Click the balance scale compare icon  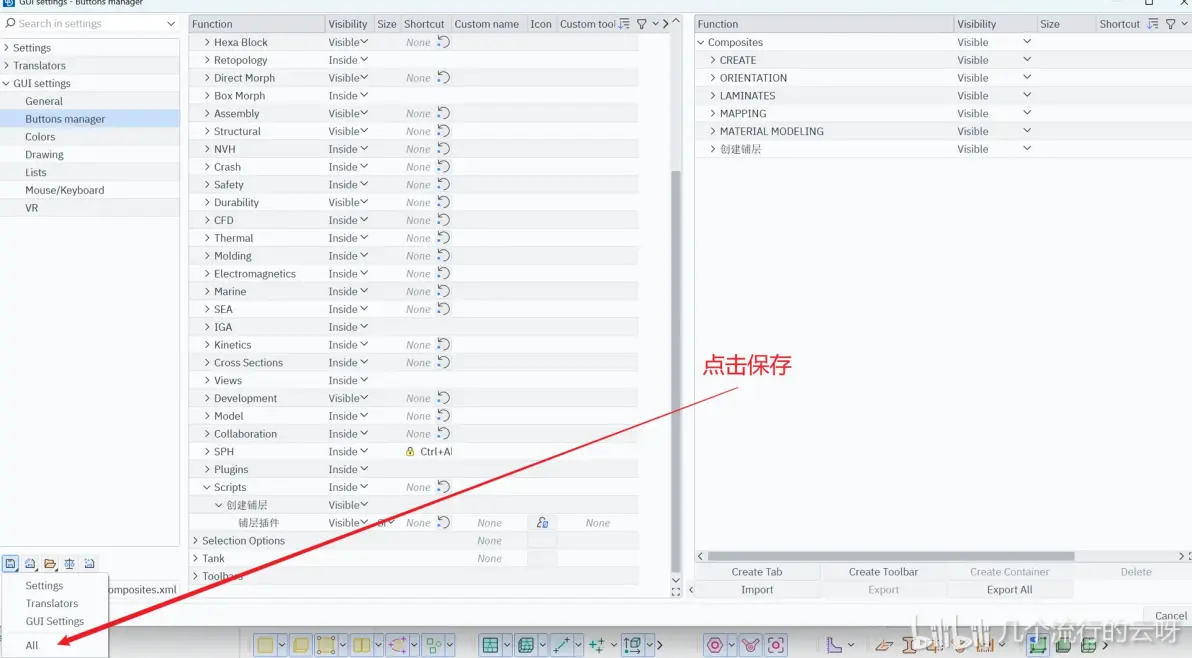pyautogui.click(x=70, y=564)
